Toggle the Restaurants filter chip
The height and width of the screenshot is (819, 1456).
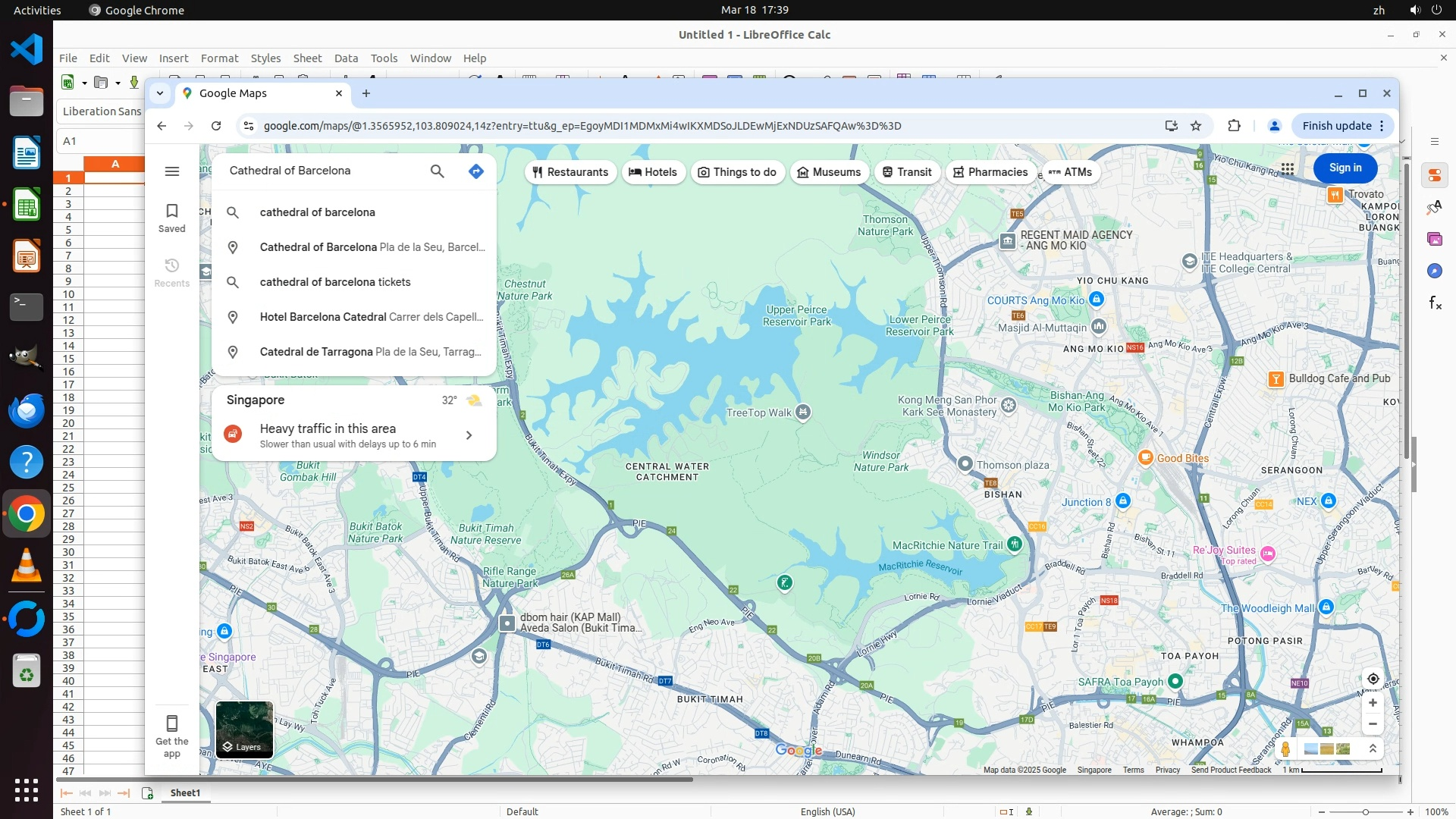tap(570, 172)
